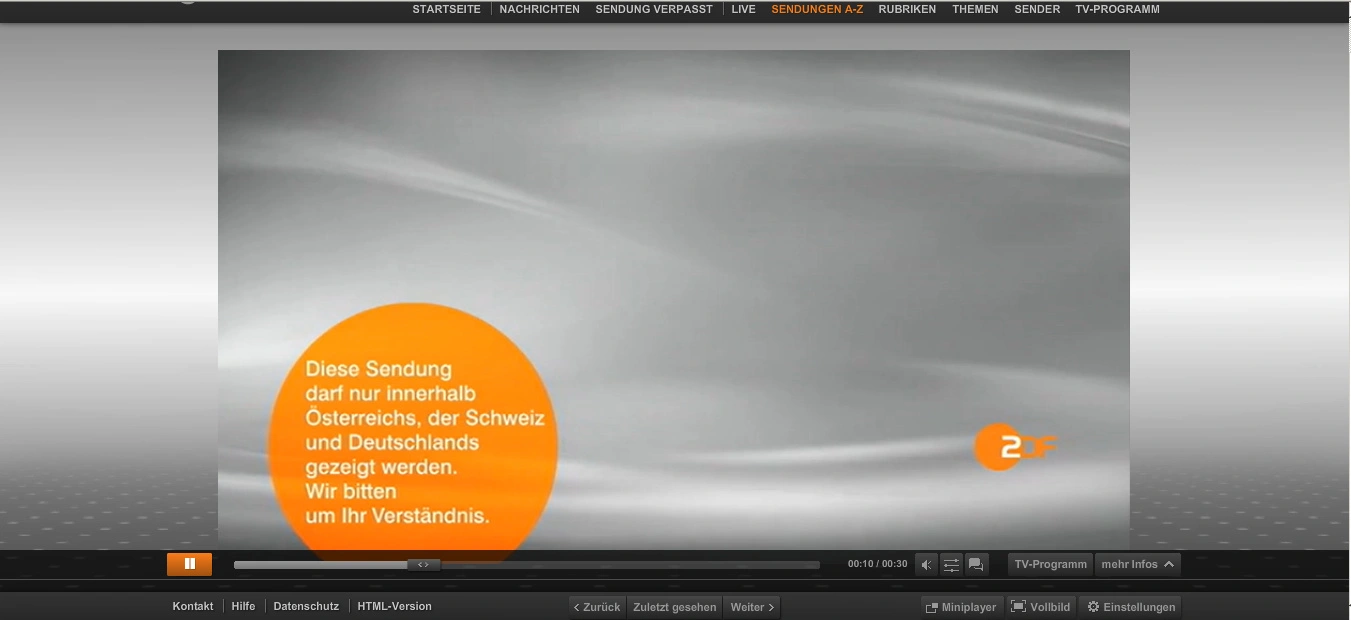1351x620 pixels.
Task: Open Einstellungen gear settings
Action: [x=1130, y=607]
